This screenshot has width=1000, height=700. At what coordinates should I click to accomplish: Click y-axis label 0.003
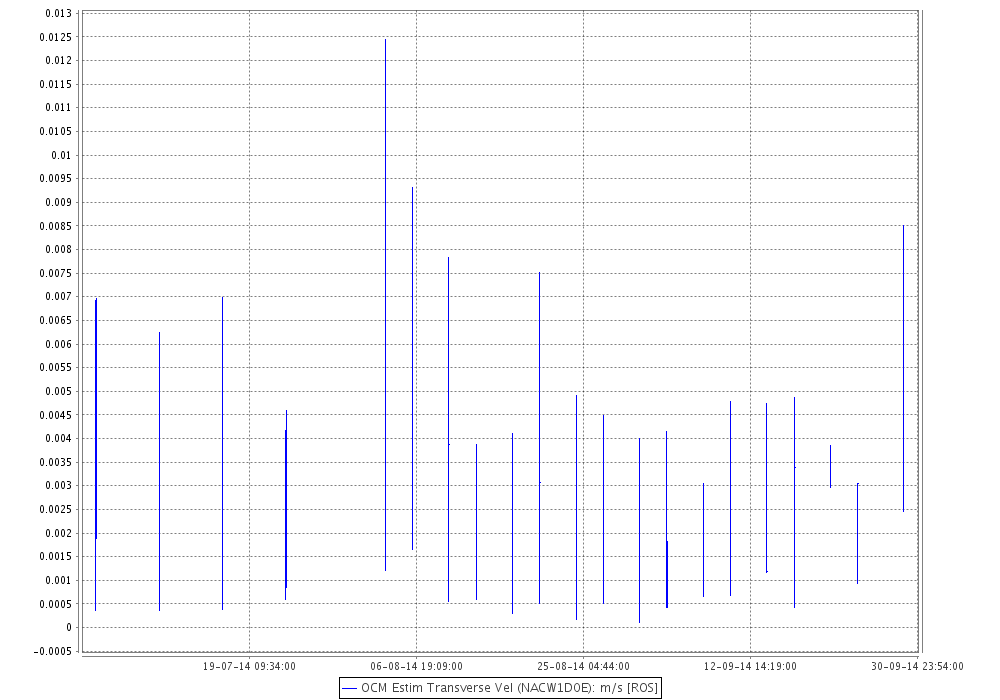(58, 486)
